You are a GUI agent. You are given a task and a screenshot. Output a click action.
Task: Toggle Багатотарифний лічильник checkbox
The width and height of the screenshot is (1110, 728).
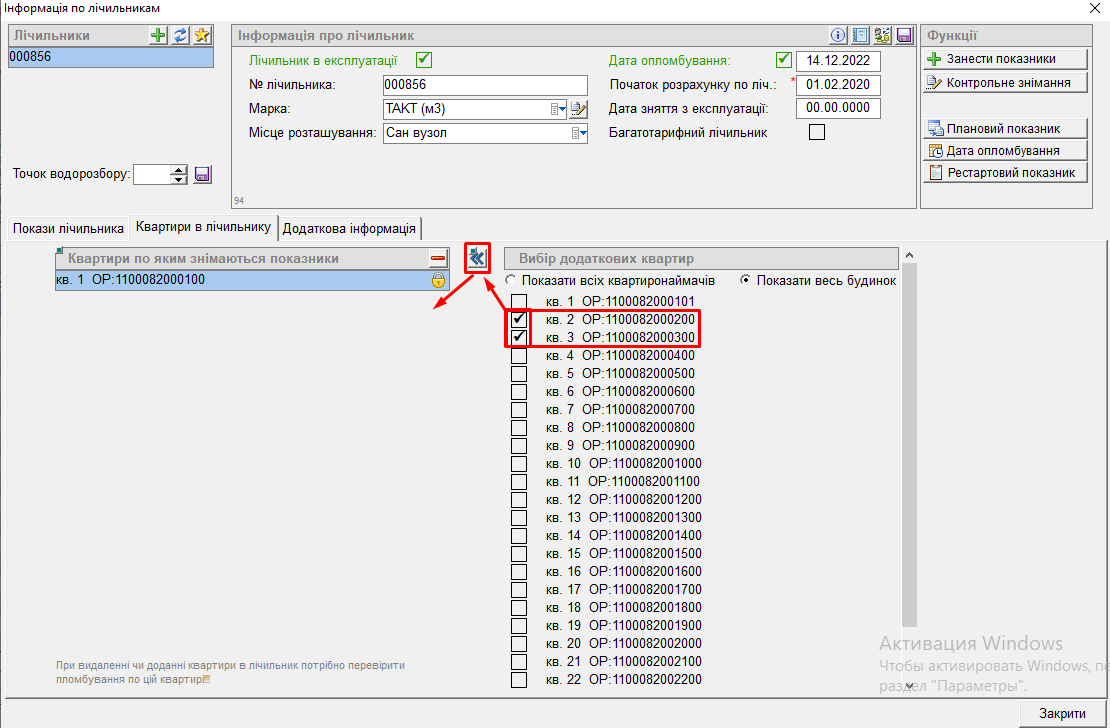click(817, 132)
